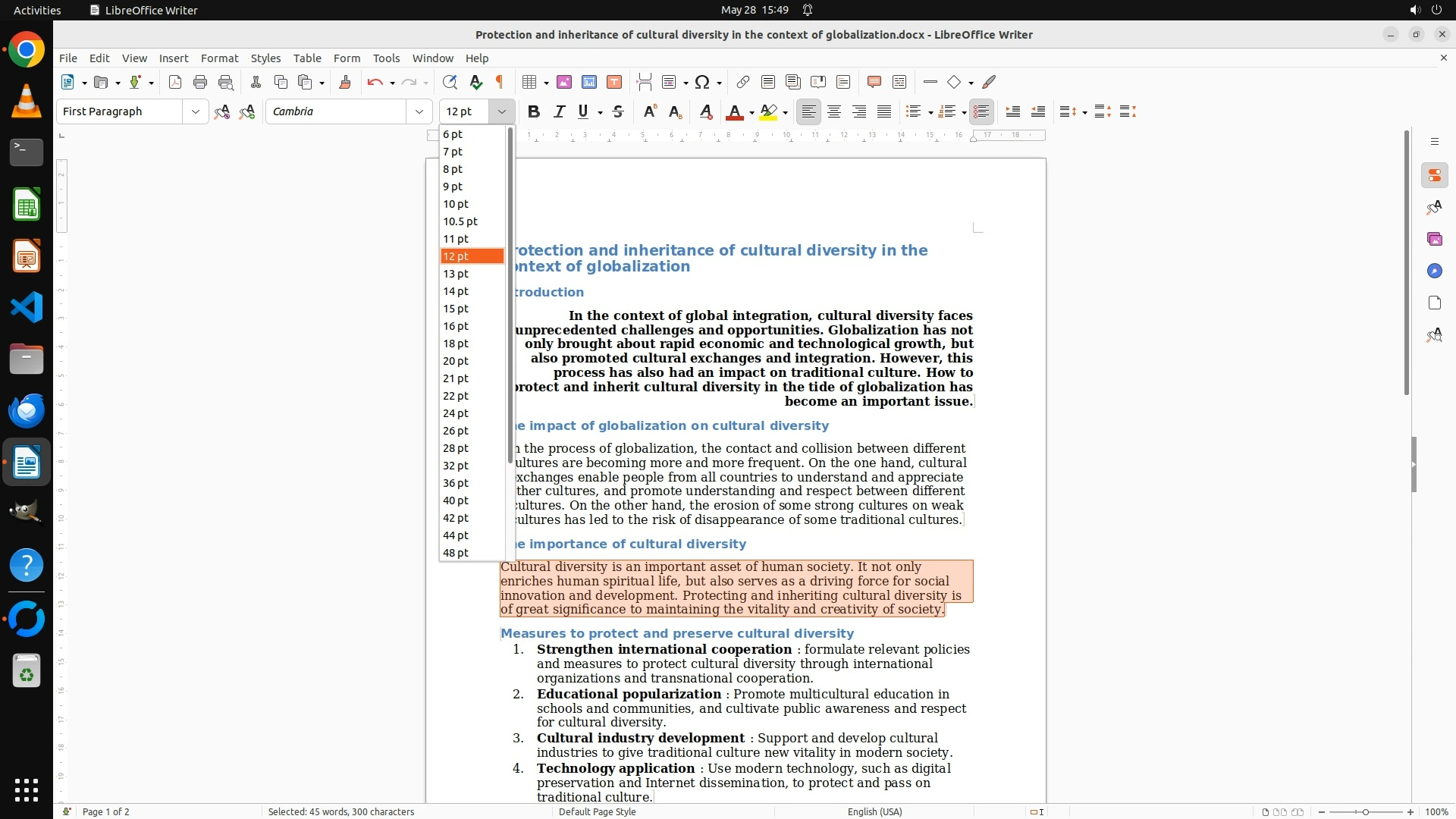Screen dimensions: 1456x819
Task: Expand the Cambria font name dropdown
Action: click(x=419, y=111)
